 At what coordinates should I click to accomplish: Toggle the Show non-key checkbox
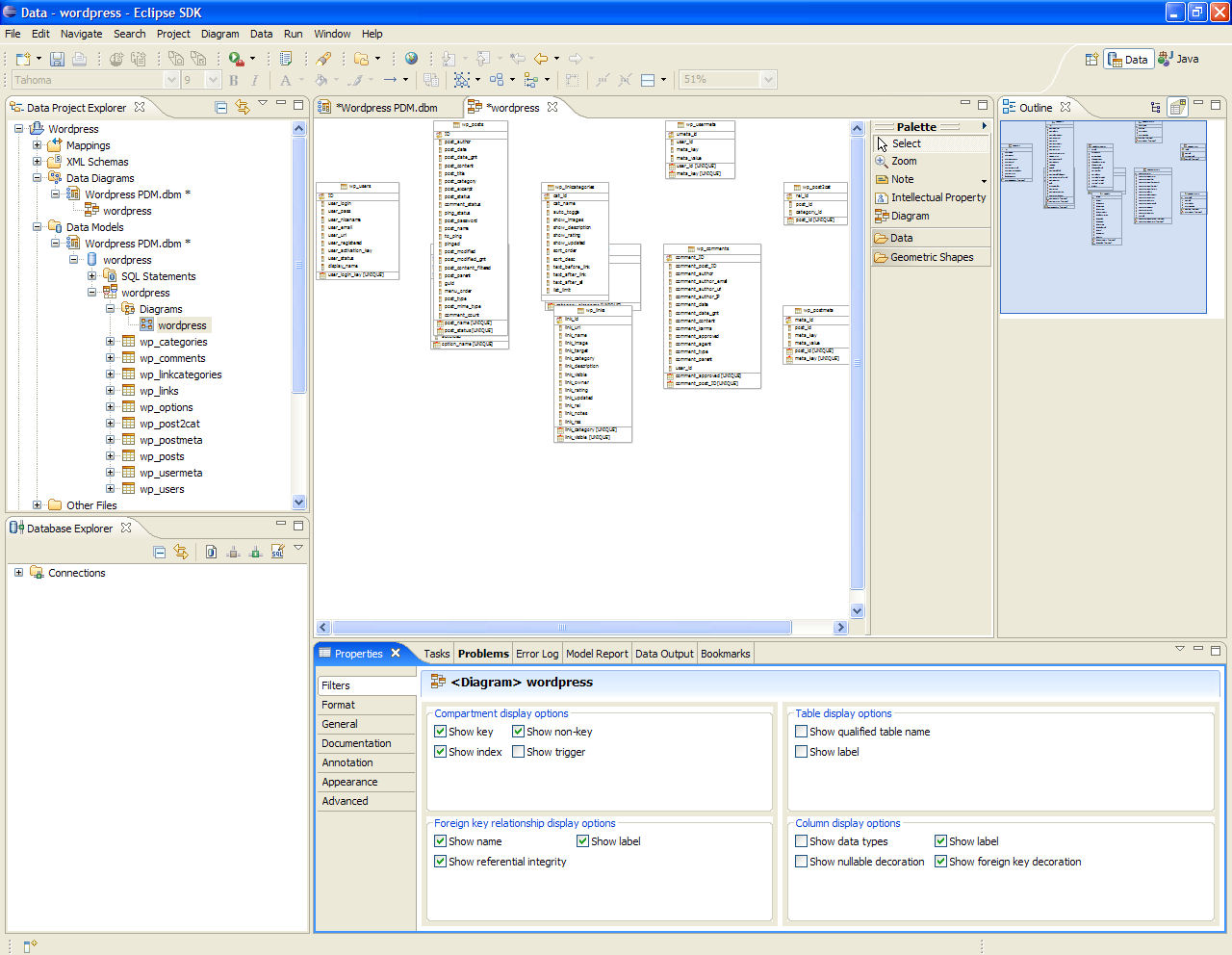[x=519, y=732]
